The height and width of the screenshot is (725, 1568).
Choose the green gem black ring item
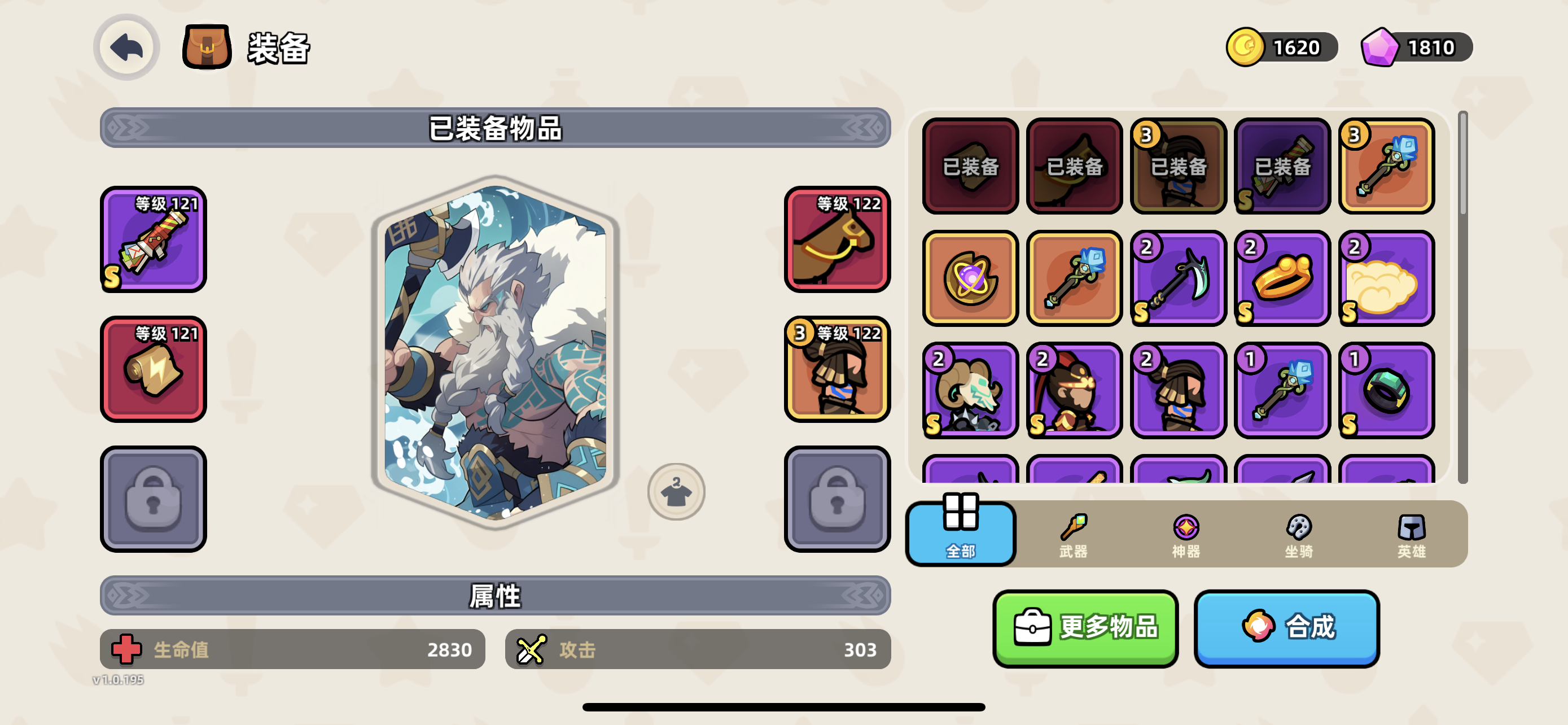click(x=1386, y=390)
